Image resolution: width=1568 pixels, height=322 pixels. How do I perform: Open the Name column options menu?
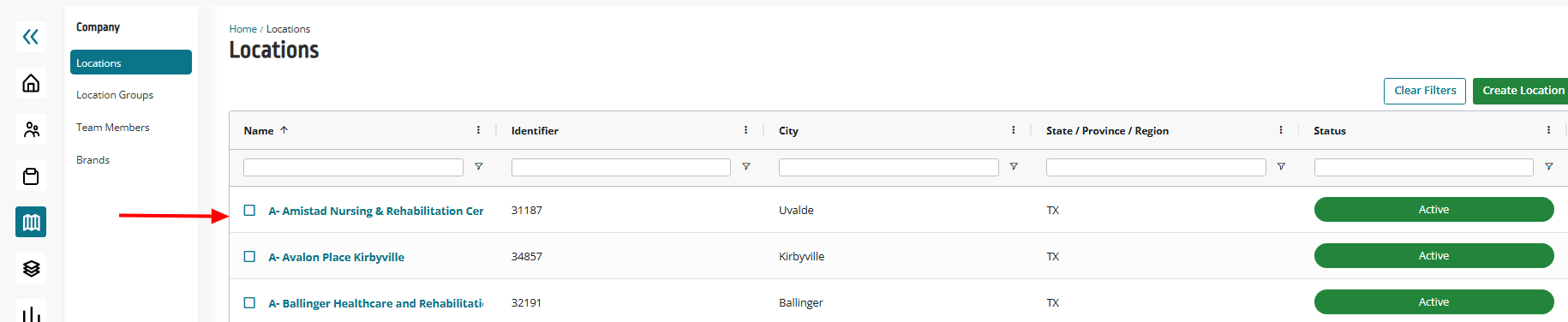click(478, 130)
